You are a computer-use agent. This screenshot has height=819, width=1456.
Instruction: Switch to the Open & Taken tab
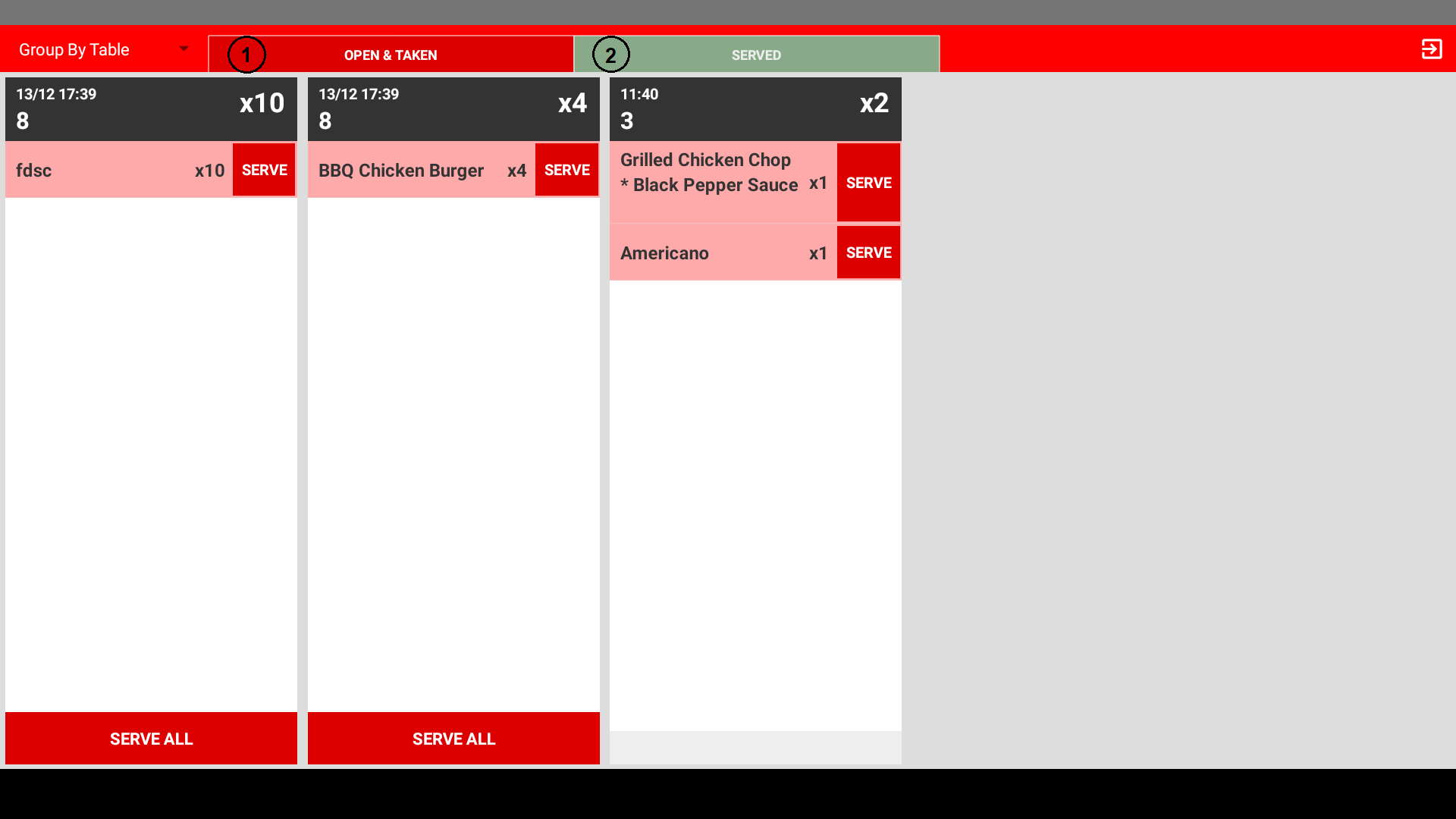391,55
